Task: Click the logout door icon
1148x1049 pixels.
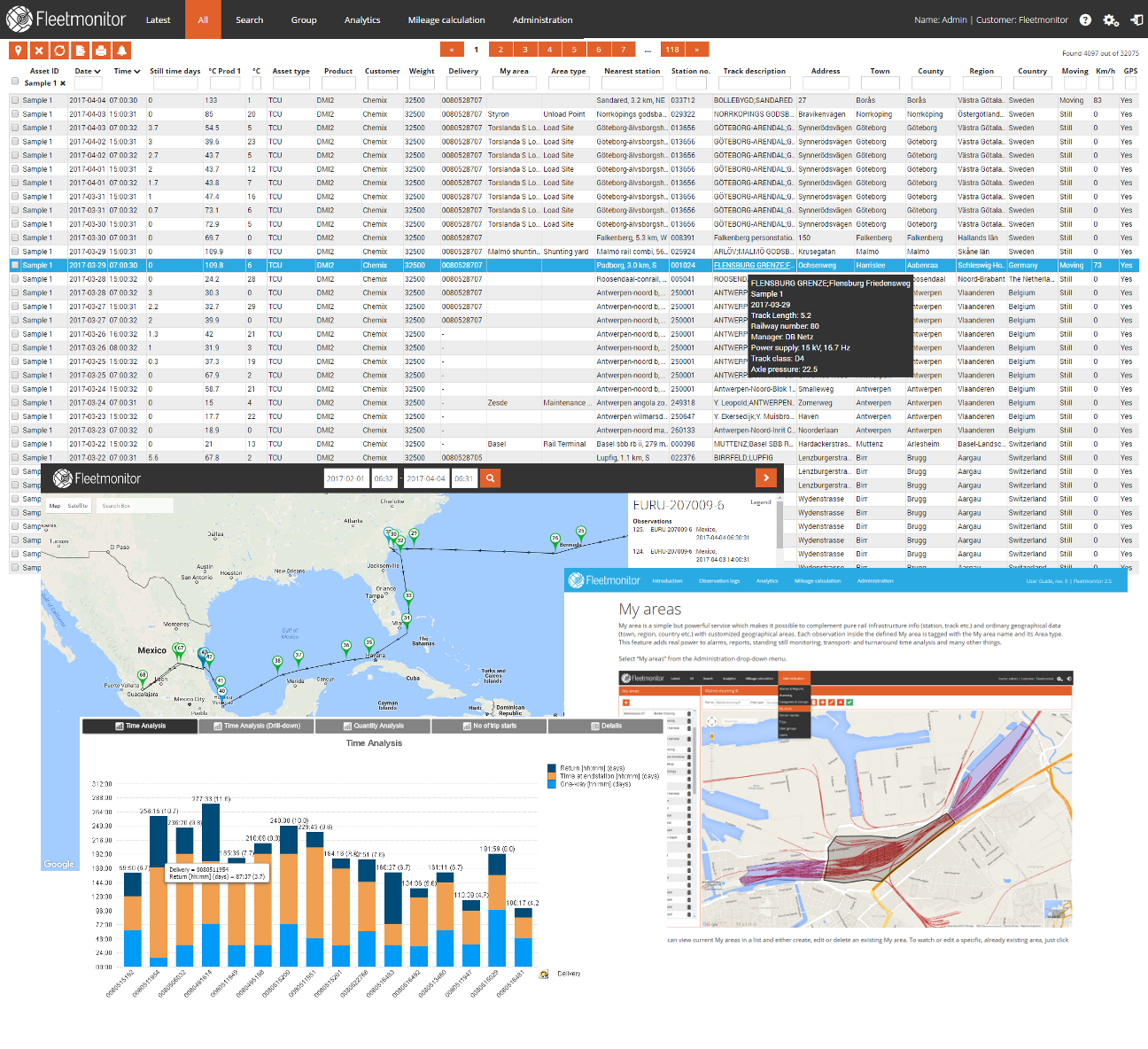Action: (x=1136, y=19)
